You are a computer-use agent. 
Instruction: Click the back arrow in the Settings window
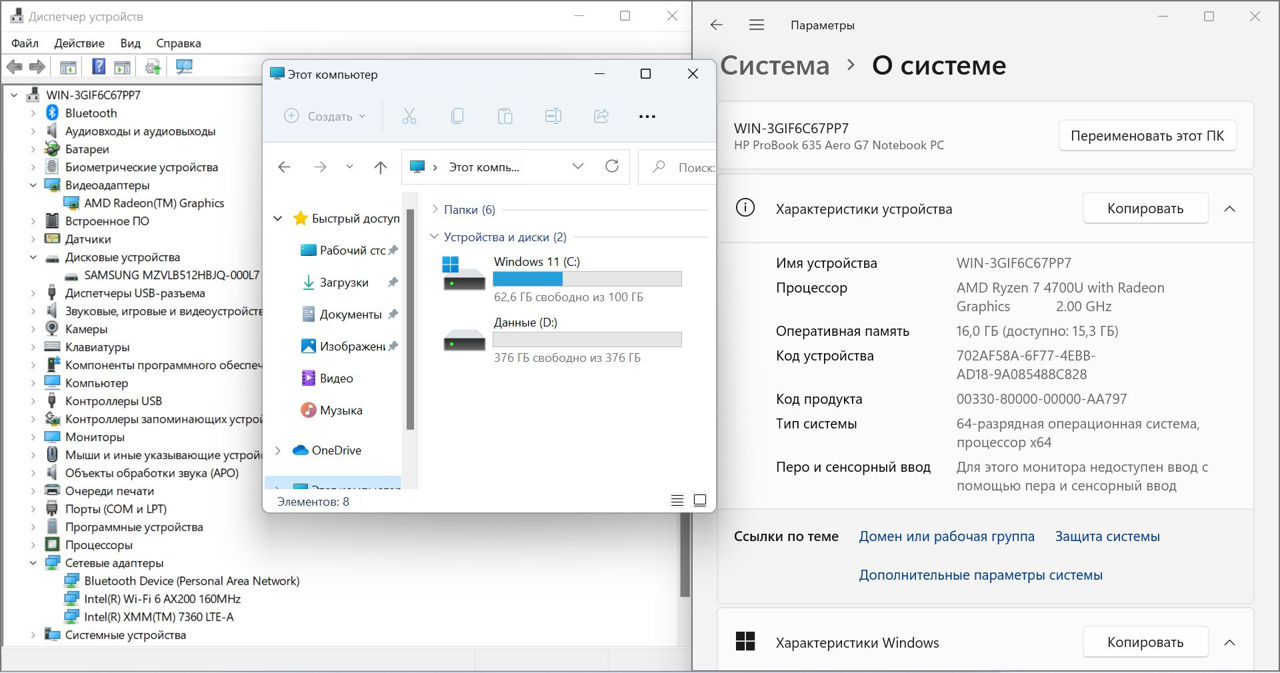(716, 25)
